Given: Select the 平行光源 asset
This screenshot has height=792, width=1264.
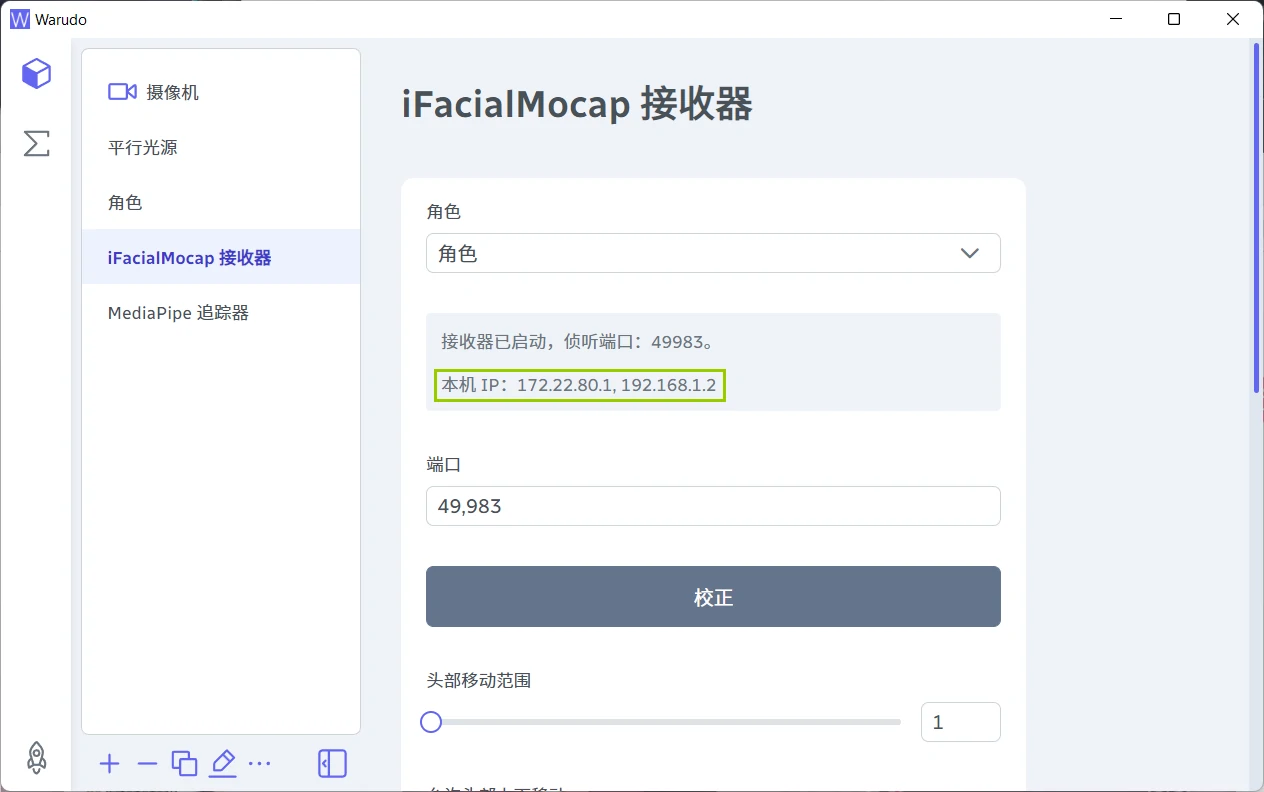Looking at the screenshot, I should (x=221, y=147).
